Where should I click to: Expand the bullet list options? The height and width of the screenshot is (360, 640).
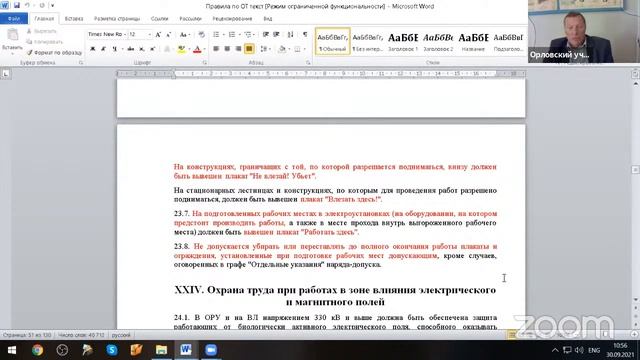[x=223, y=35]
